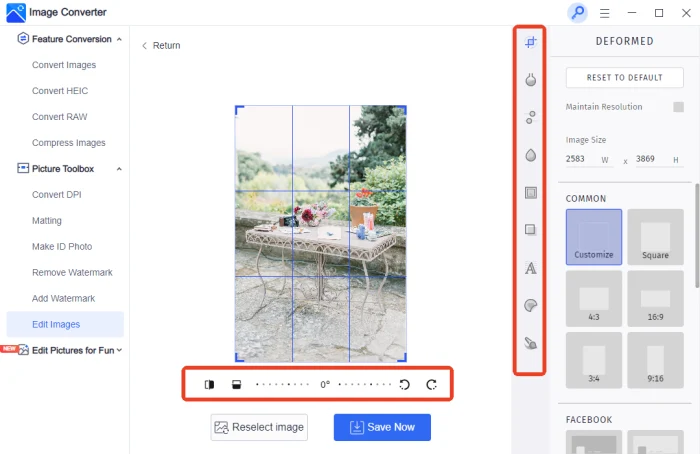Choose the 16:9 crop ratio preset
The image size is (700, 454).
[655, 298]
